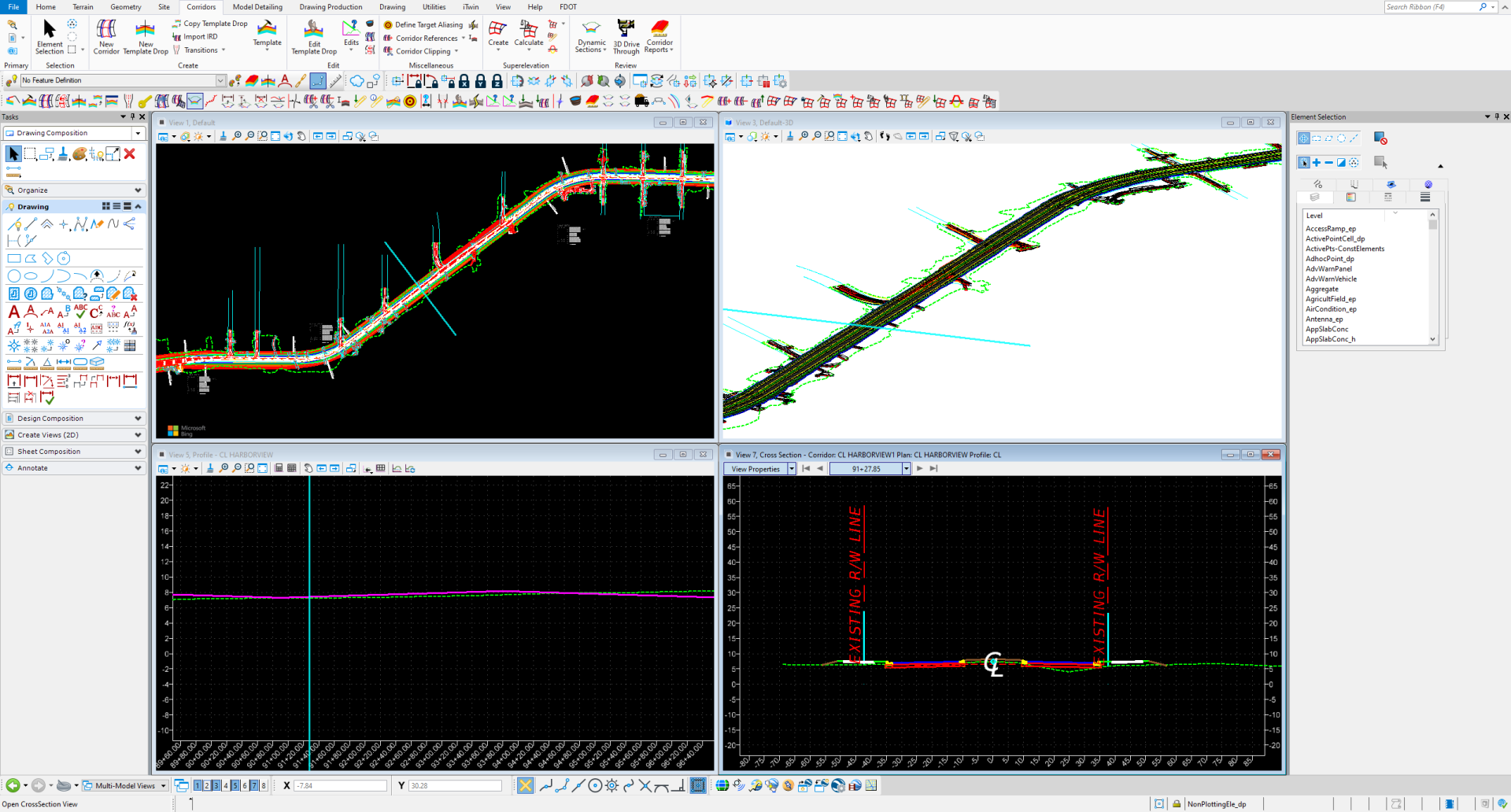Click Import IRD in the Create group
The height and width of the screenshot is (812, 1511).
point(200,37)
